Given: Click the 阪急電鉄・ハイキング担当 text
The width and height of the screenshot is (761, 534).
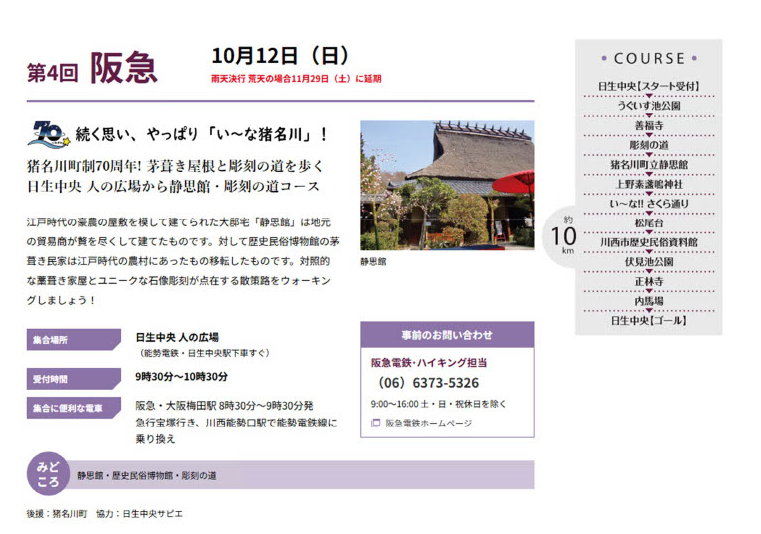Looking at the screenshot, I should pyautogui.click(x=429, y=363).
